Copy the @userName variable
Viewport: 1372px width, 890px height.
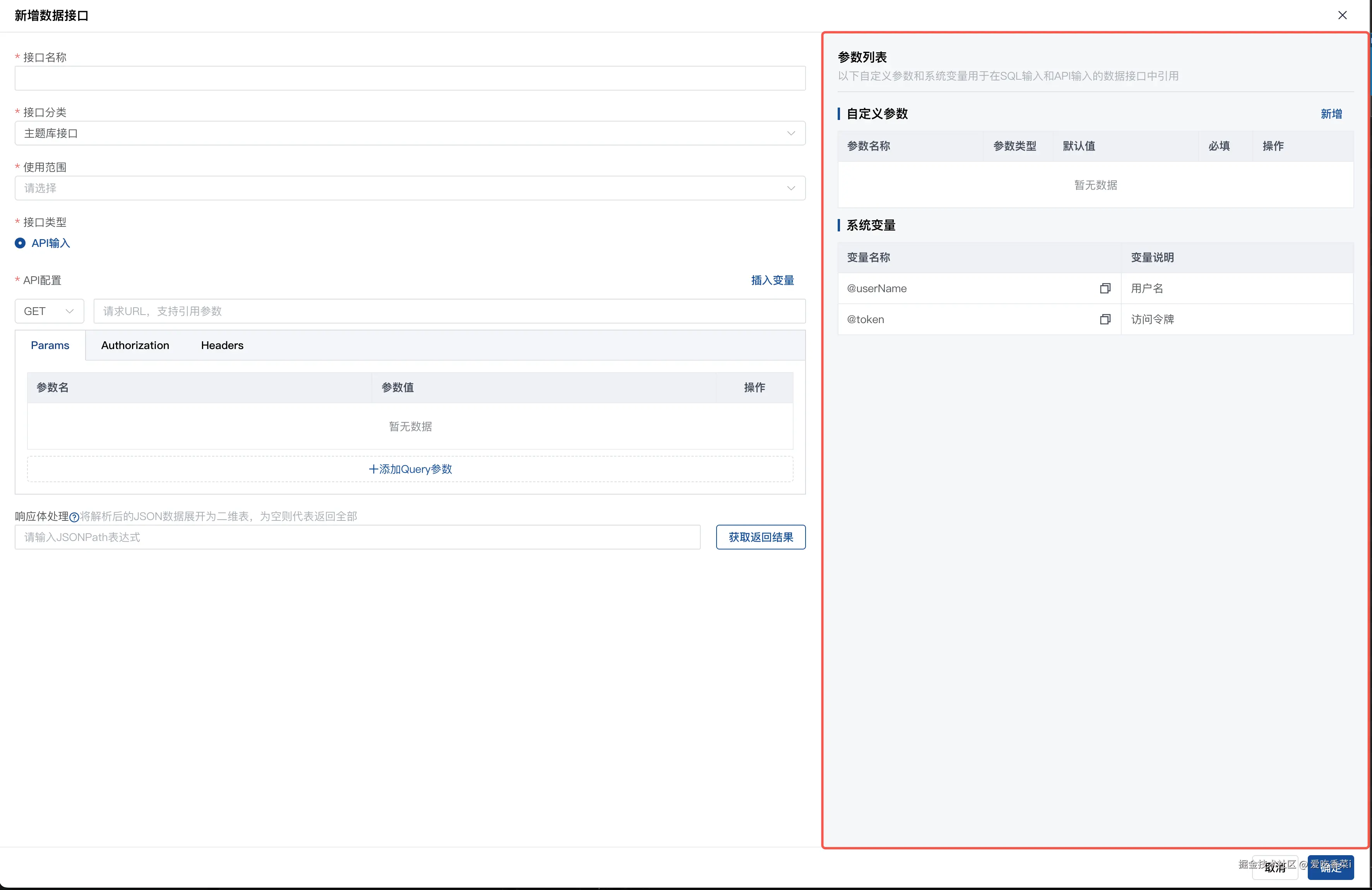(1105, 288)
